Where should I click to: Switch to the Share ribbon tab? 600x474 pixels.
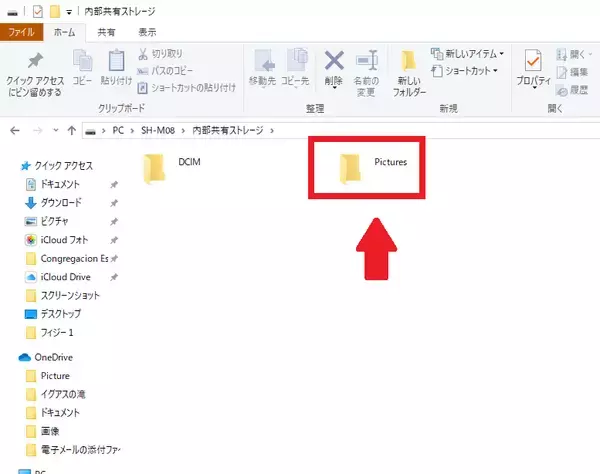coord(106,32)
